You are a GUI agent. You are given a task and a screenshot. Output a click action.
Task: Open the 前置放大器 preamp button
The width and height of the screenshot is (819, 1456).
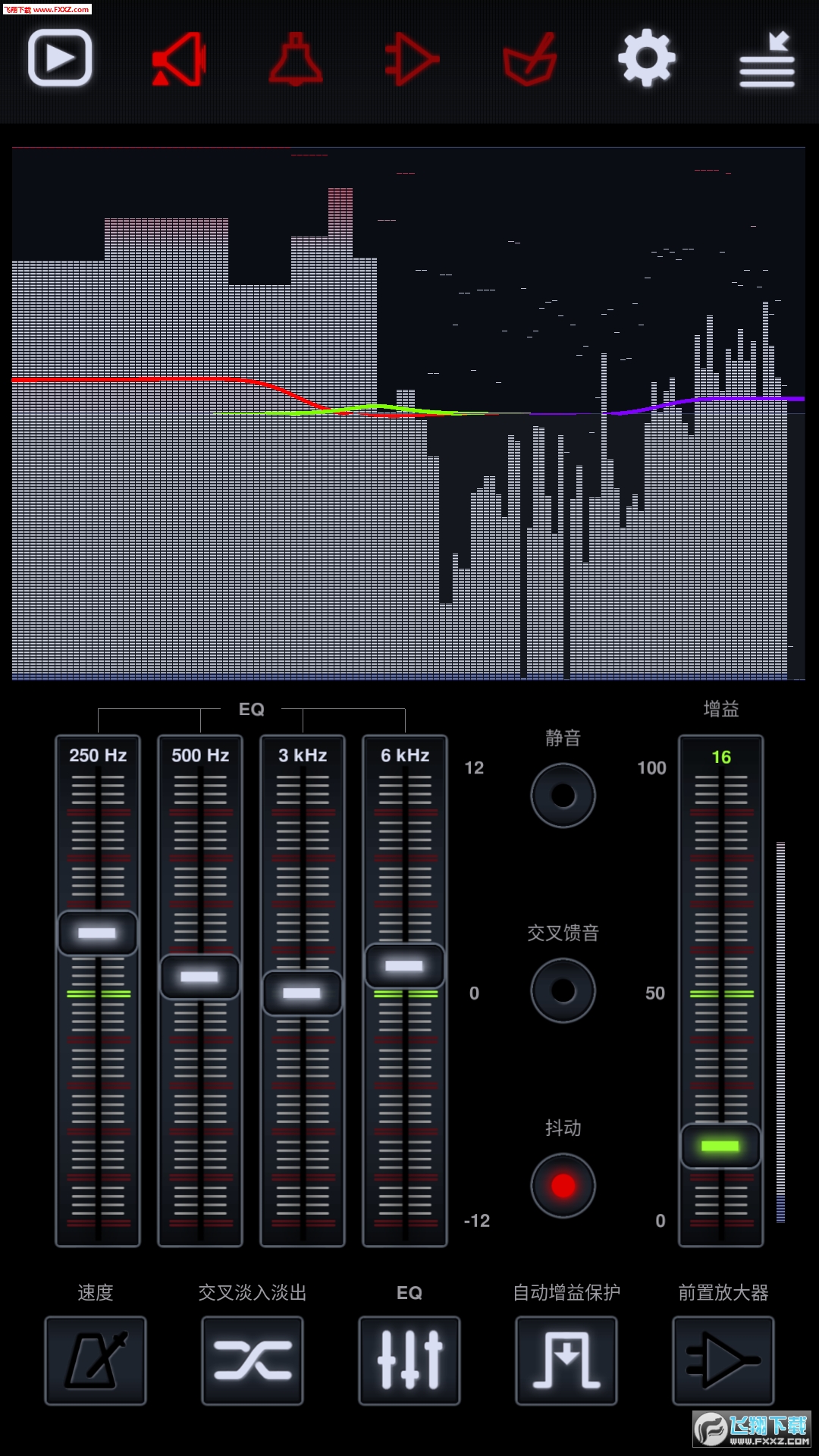(723, 1360)
